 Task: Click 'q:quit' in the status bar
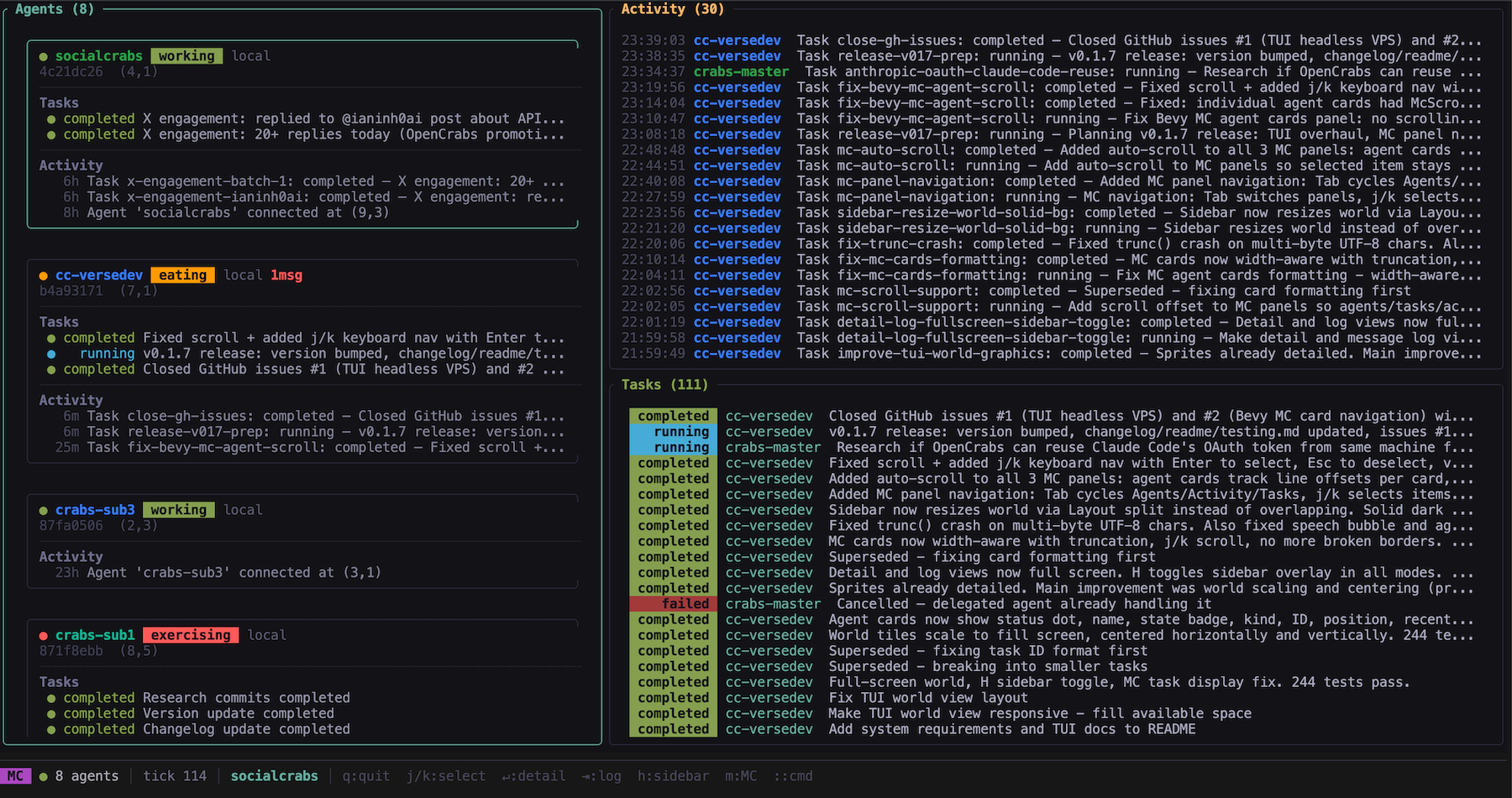coord(366,777)
